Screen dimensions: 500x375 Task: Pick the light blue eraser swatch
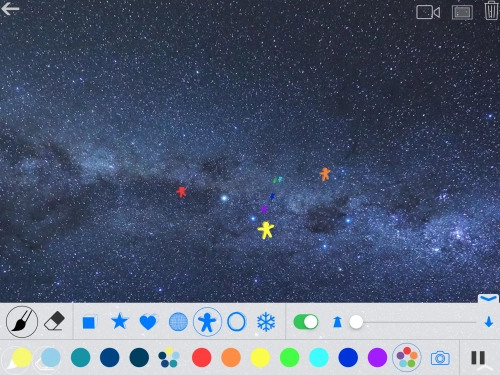coord(51,358)
